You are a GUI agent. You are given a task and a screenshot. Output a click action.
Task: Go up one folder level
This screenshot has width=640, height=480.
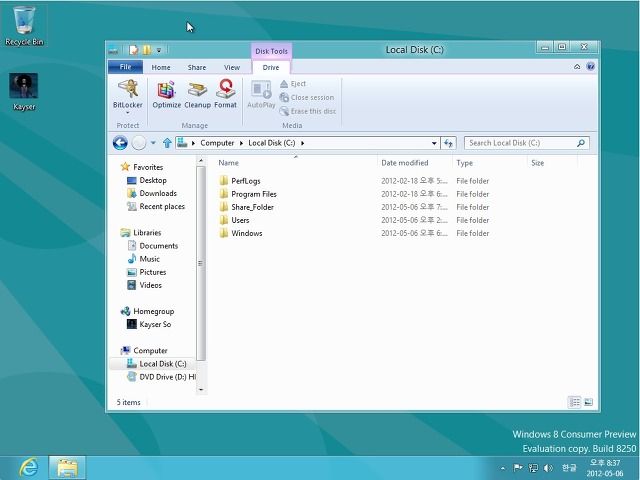tap(167, 143)
